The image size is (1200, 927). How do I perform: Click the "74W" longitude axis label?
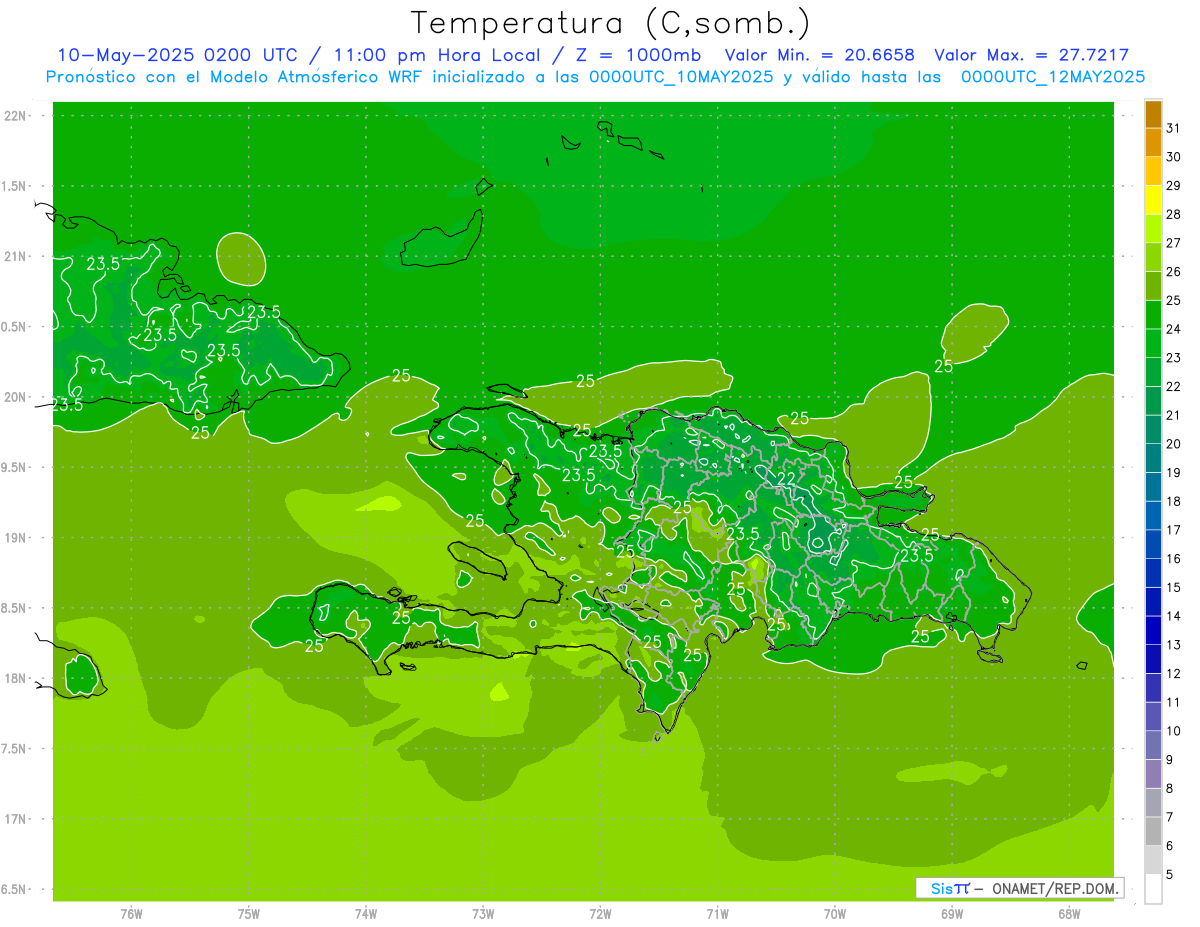click(366, 914)
